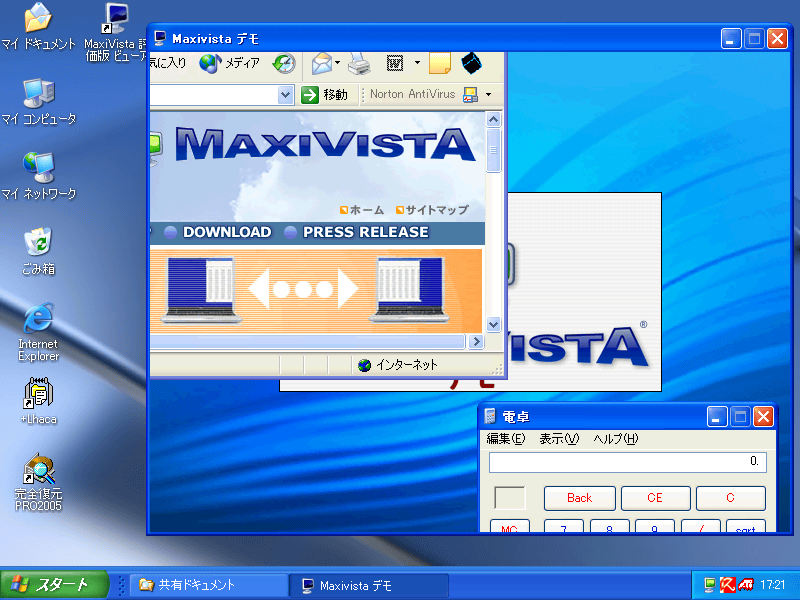The height and width of the screenshot is (600, 800).
Task: Open the 編集(E) menu in the calculator
Action: coord(506,439)
